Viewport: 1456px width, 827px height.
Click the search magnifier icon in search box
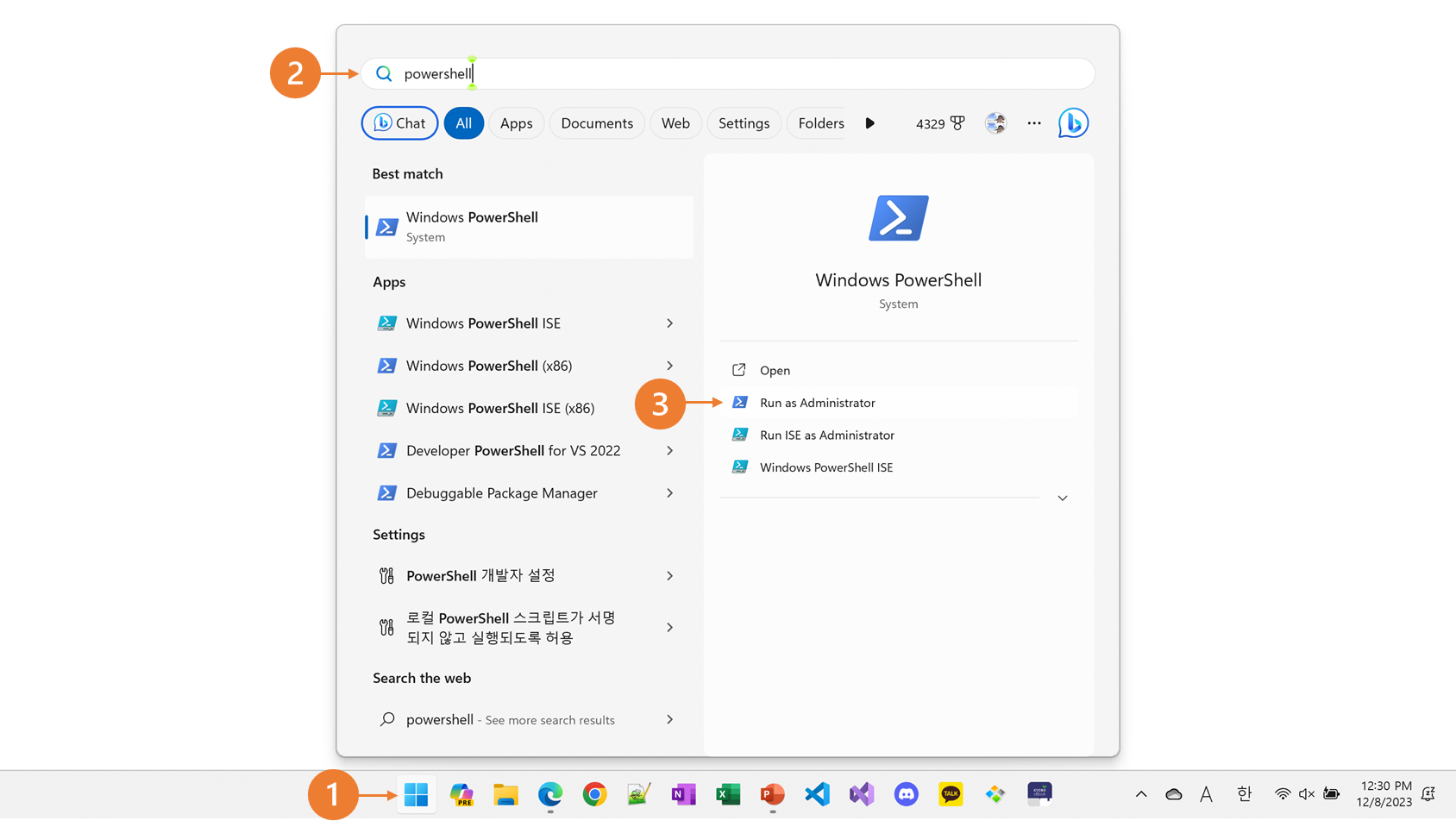click(384, 74)
